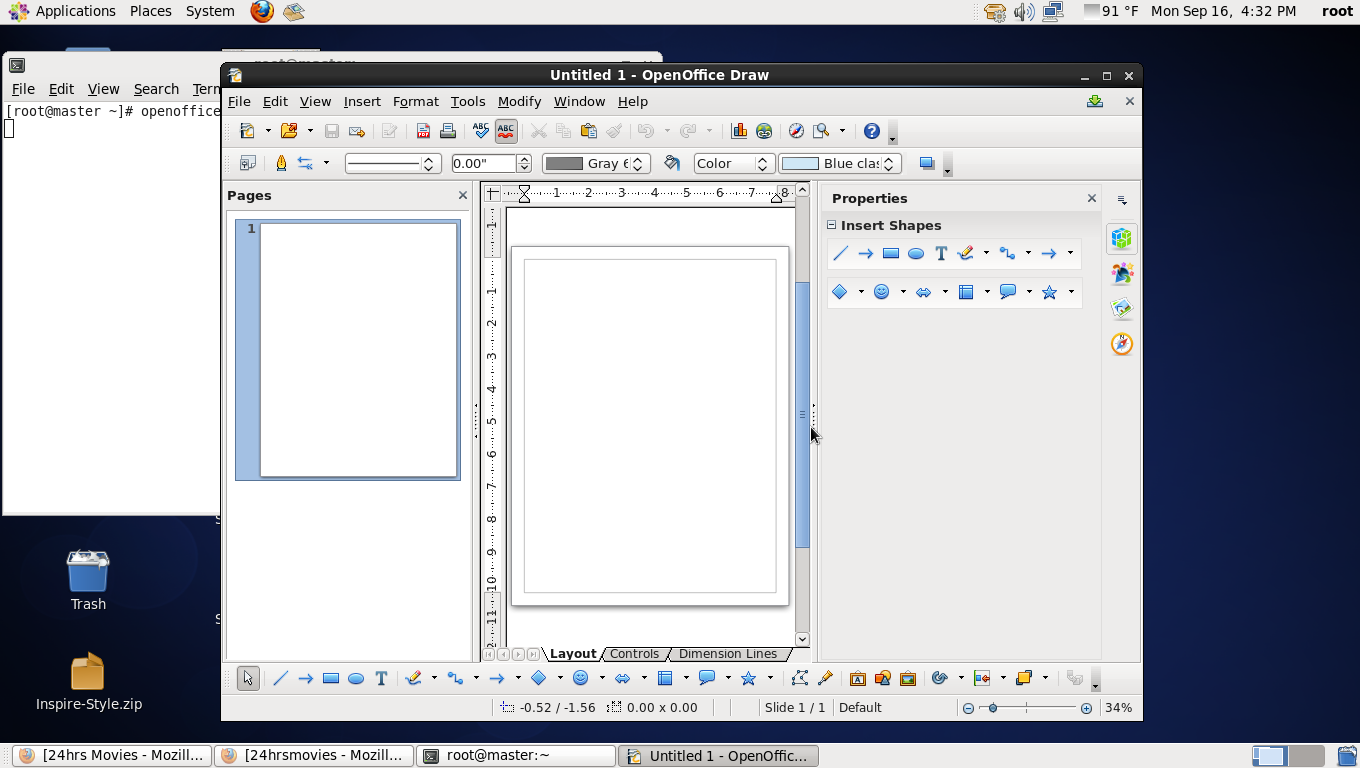Click the Area paint bucket icon
This screenshot has width=1360, height=768.
672,163
